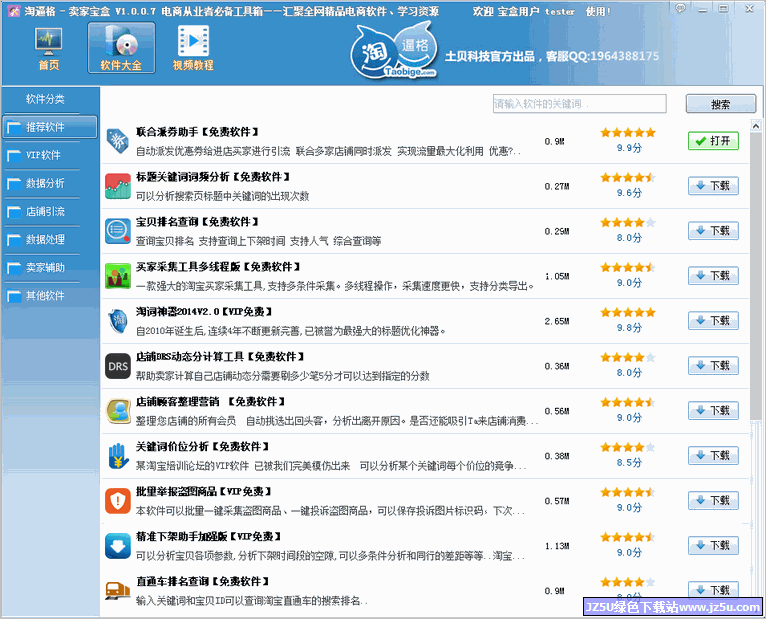Click the DRS tool icon
The image size is (766, 619).
click(x=118, y=366)
